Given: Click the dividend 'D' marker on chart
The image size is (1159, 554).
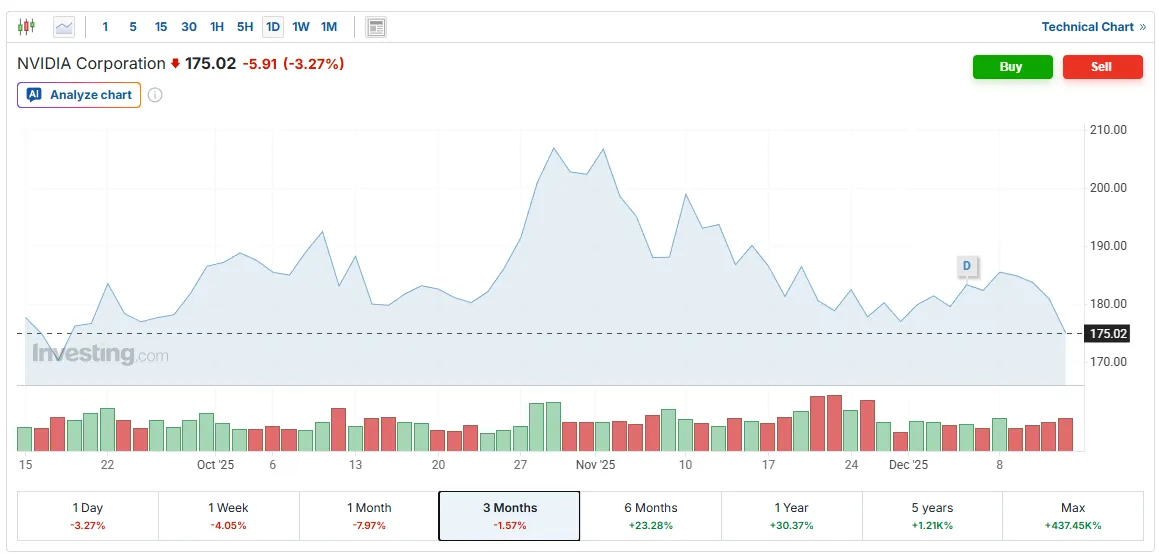Looking at the screenshot, I should [966, 266].
